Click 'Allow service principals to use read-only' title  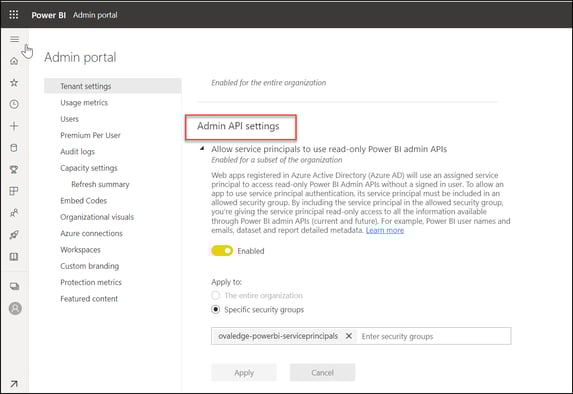[329, 149]
